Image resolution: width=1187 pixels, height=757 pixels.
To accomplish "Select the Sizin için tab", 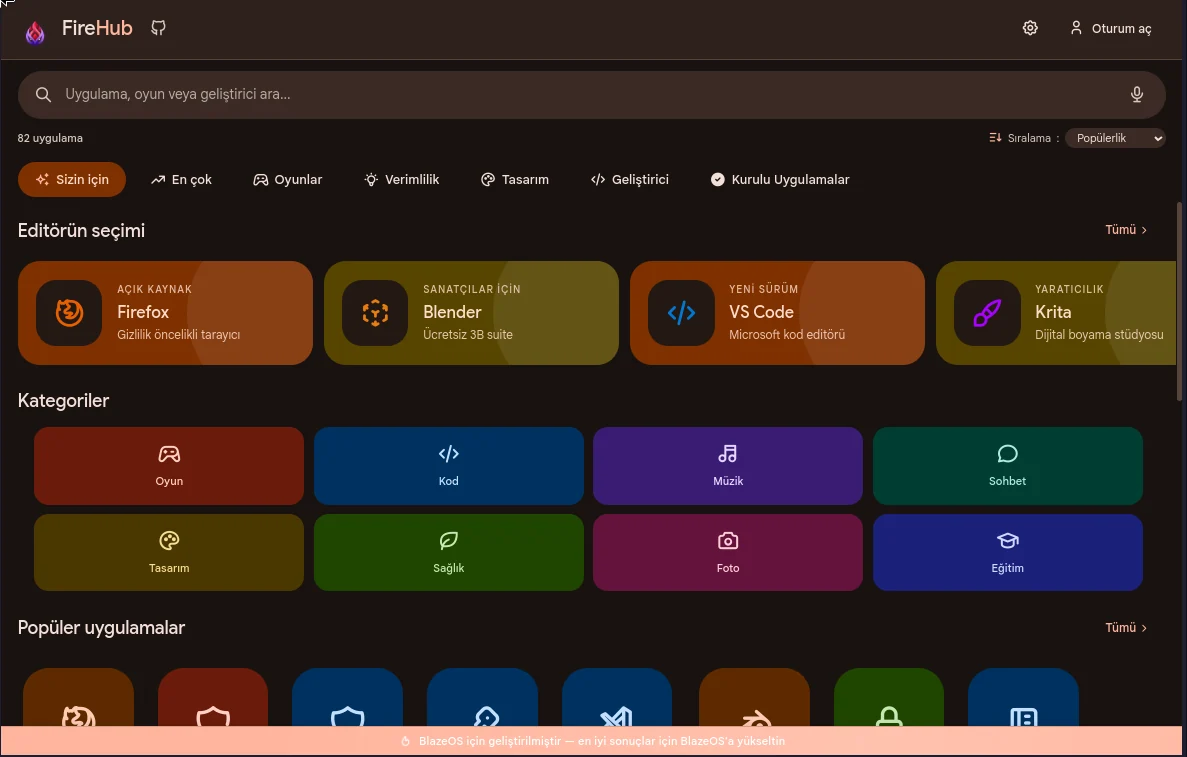I will pyautogui.click(x=72, y=179).
